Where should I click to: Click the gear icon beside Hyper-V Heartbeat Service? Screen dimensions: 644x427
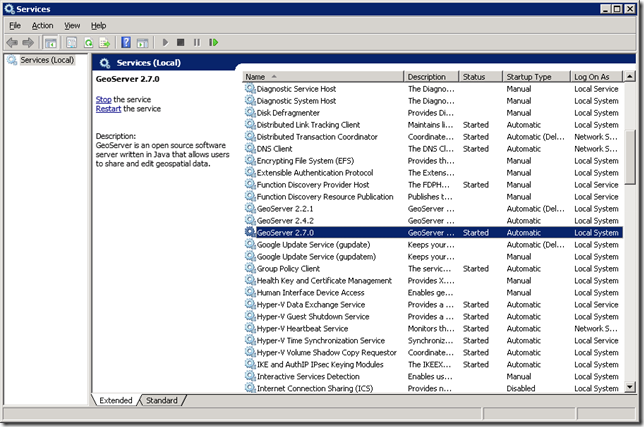tap(250, 328)
